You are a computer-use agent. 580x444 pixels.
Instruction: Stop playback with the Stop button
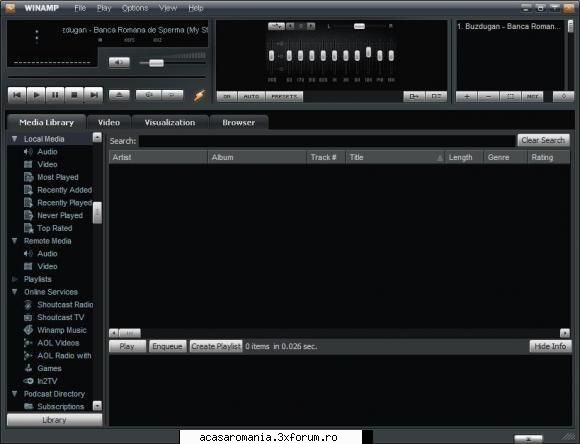(74, 95)
